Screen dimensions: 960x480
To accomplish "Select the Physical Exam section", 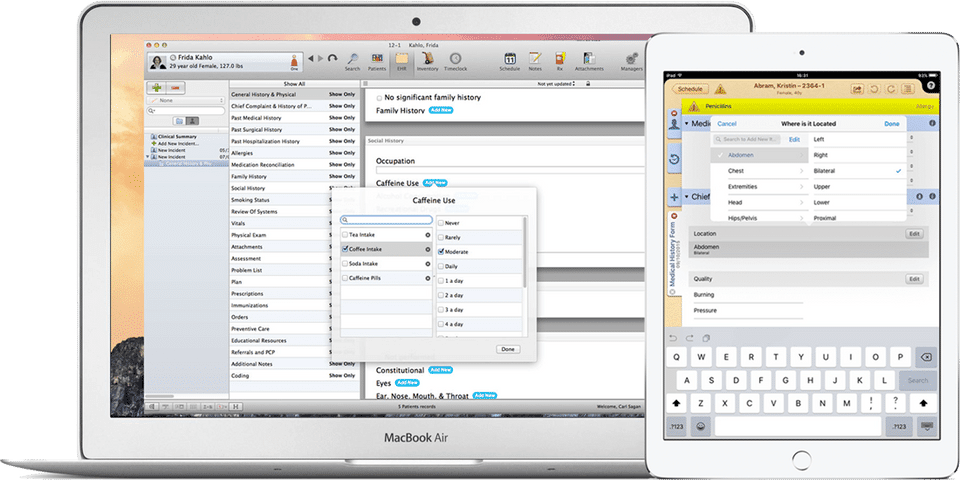I will [x=294, y=235].
